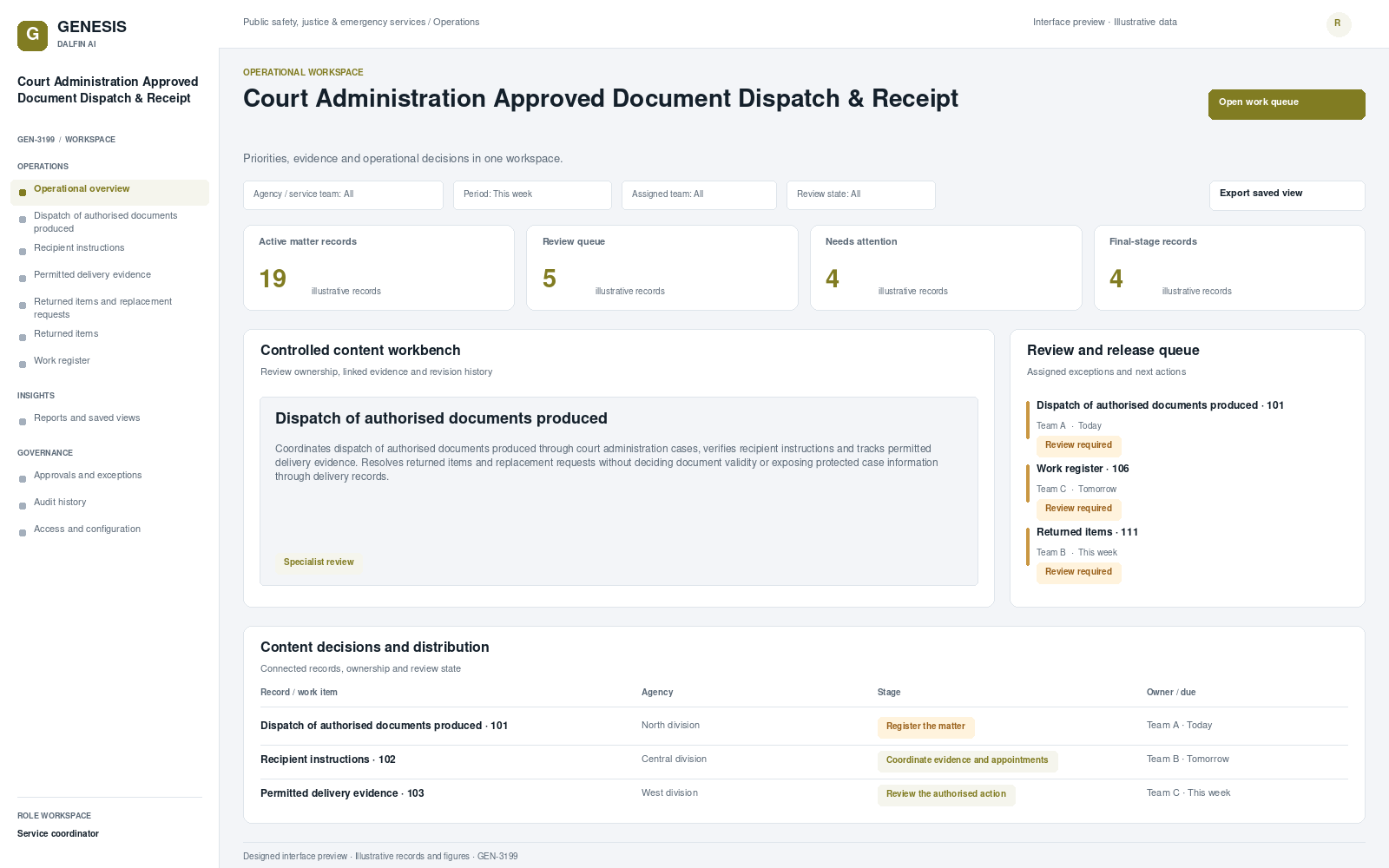Open the R user avatar
The image size is (1389, 868).
coord(1339,23)
